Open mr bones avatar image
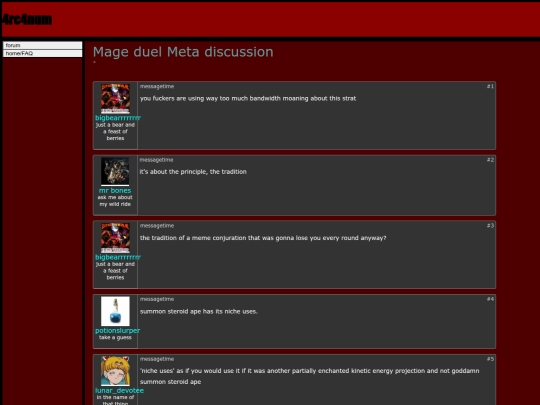Viewport: 540px width, 405px height. point(115,171)
